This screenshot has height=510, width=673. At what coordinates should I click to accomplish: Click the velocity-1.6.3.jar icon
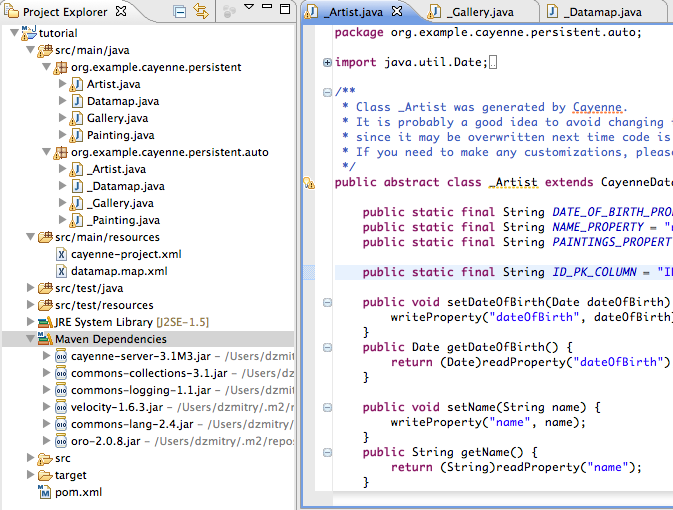[61, 407]
